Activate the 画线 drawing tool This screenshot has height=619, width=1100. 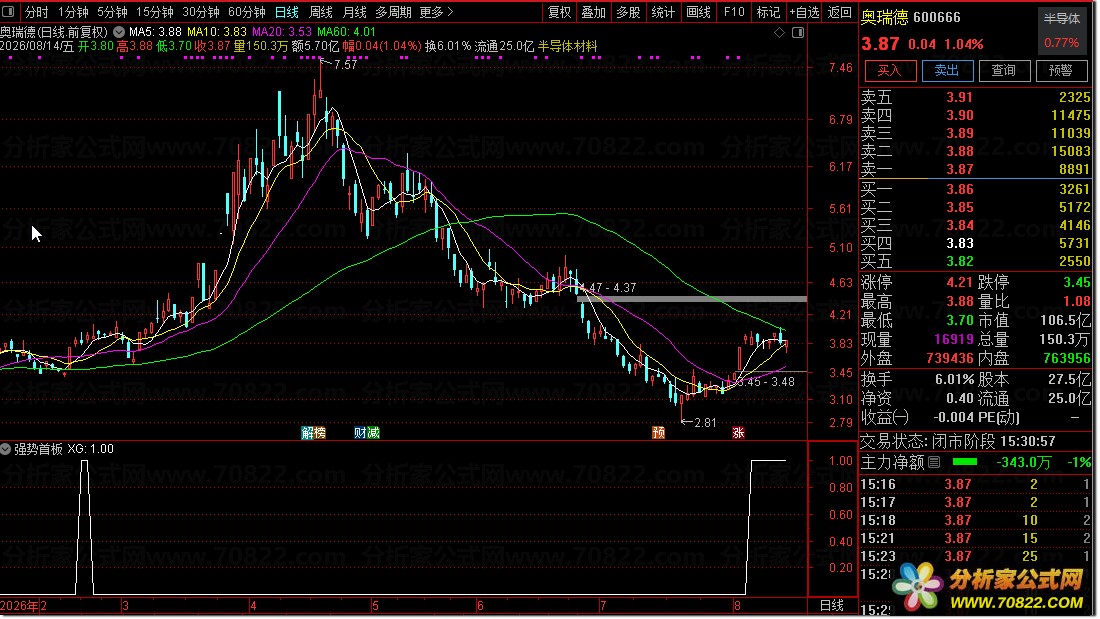698,12
